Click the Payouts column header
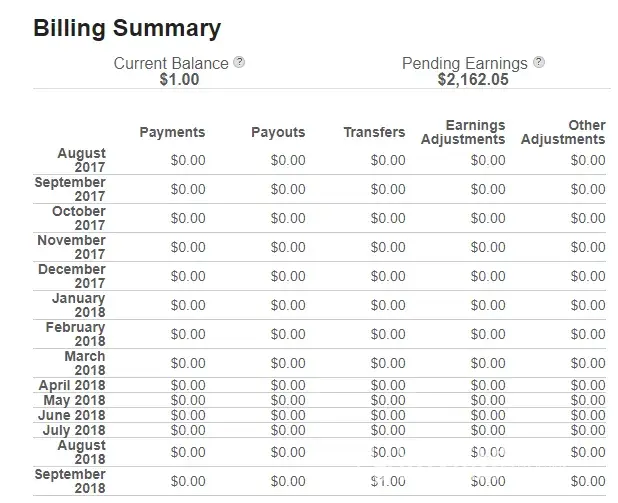This screenshot has height=503, width=618. (278, 132)
